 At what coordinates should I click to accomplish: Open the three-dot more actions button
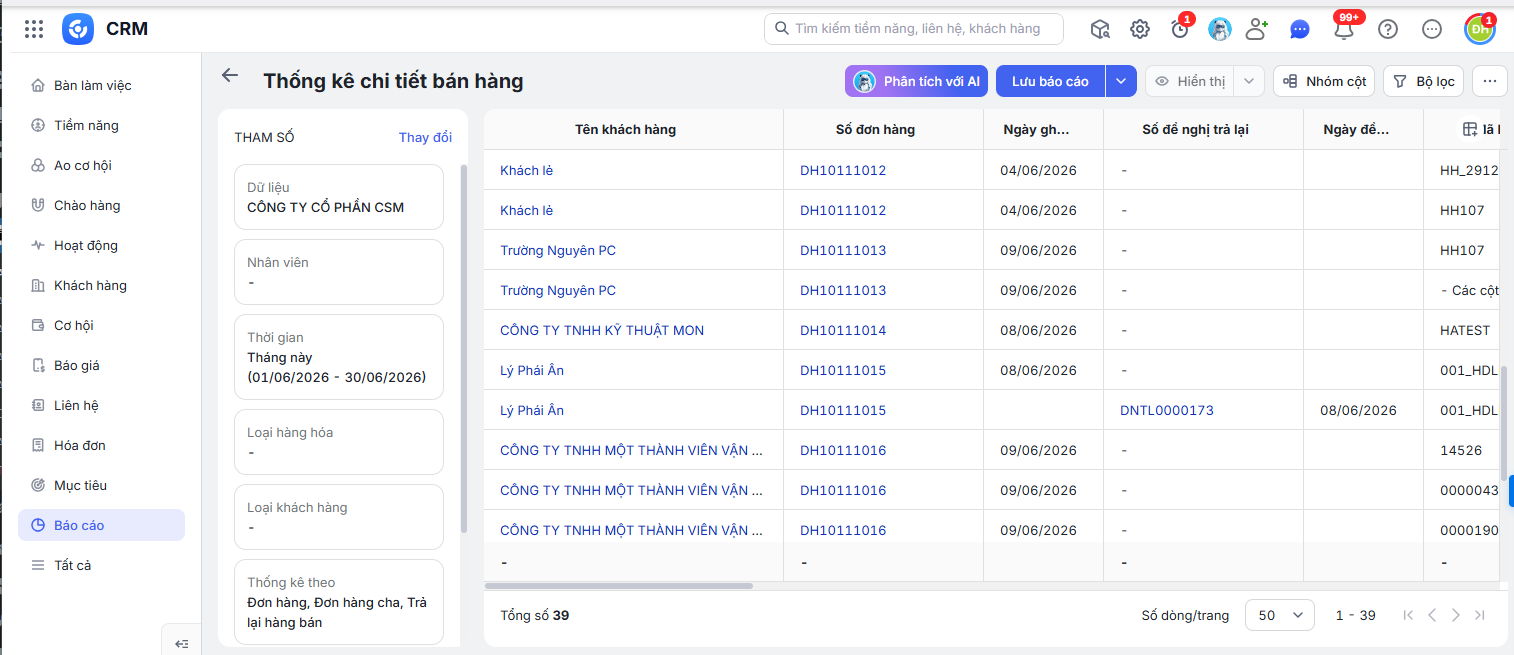point(1490,81)
